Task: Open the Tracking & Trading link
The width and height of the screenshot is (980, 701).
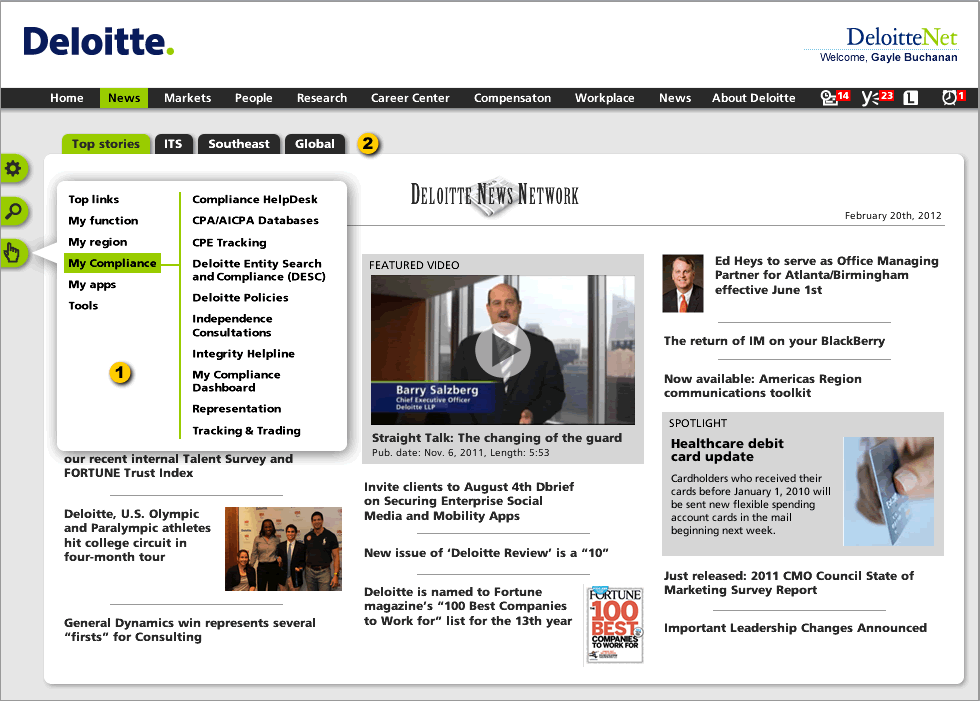Action: pos(246,430)
